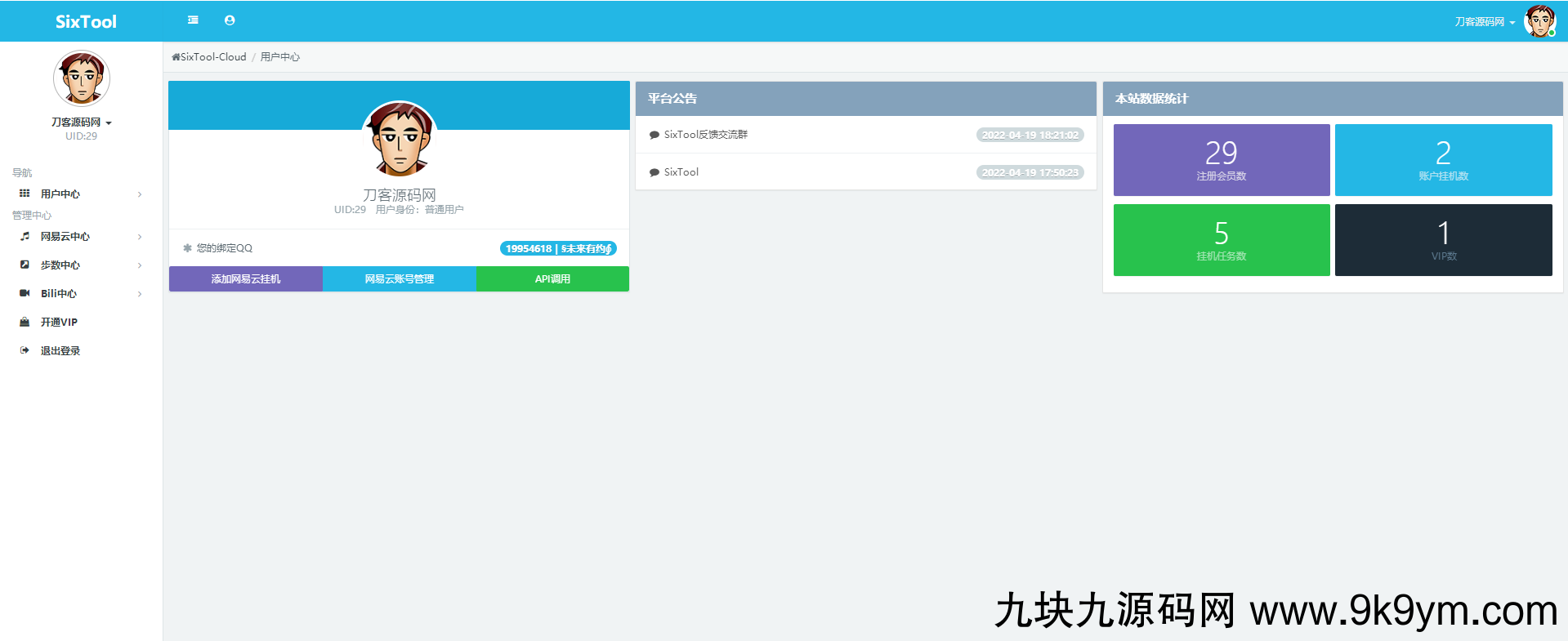
Task: Click the 添加网易云挂机 button
Action: [245, 279]
